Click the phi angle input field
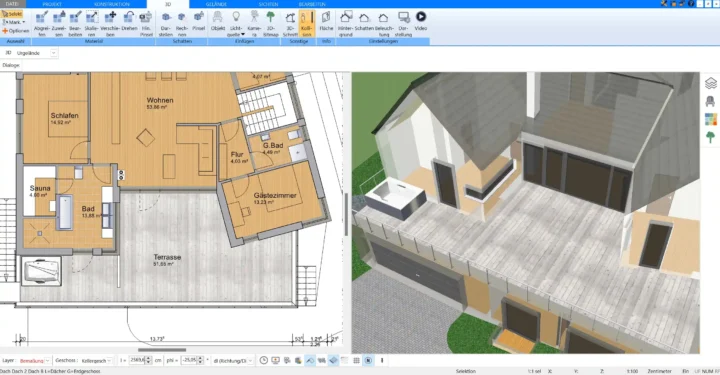 (189, 361)
